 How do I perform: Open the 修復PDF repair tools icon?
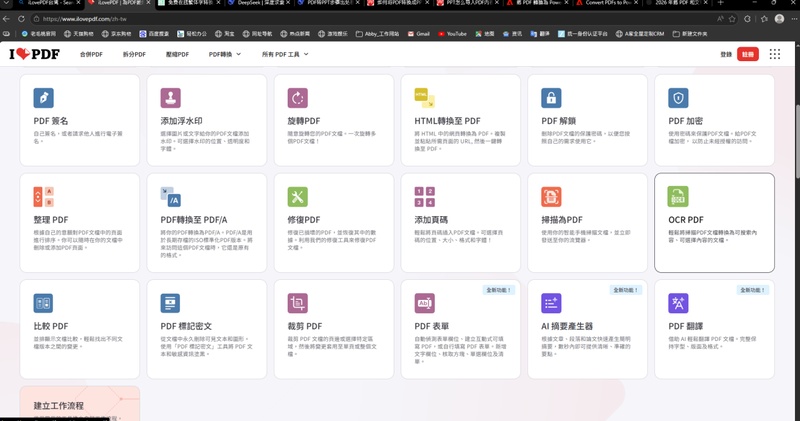tap(297, 196)
